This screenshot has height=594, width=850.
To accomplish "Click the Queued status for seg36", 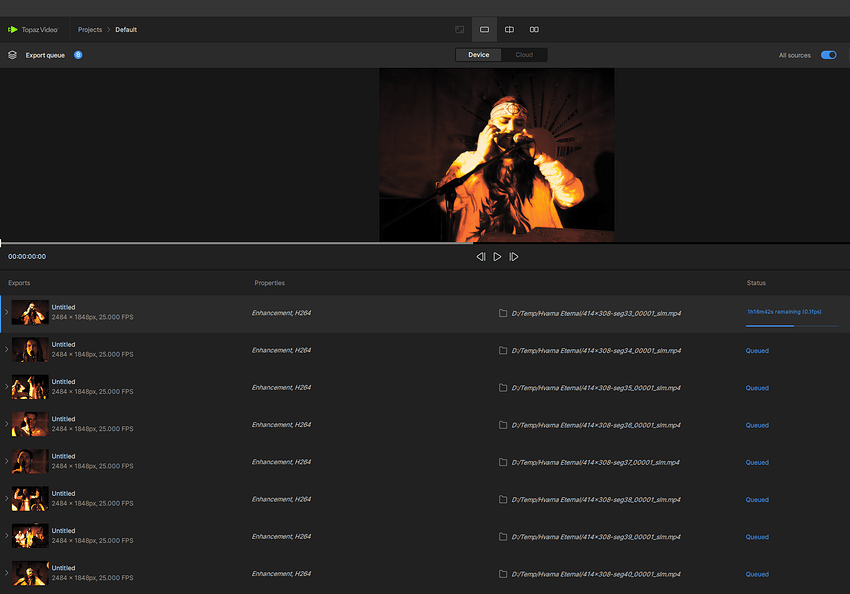I will pyautogui.click(x=757, y=425).
